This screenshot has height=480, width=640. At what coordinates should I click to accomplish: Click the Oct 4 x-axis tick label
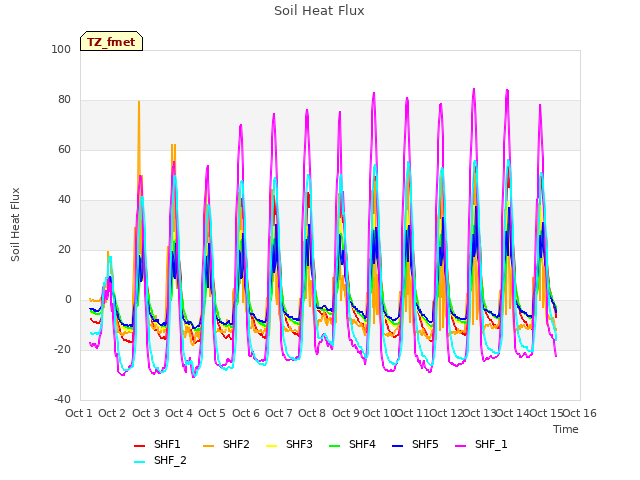point(179,413)
